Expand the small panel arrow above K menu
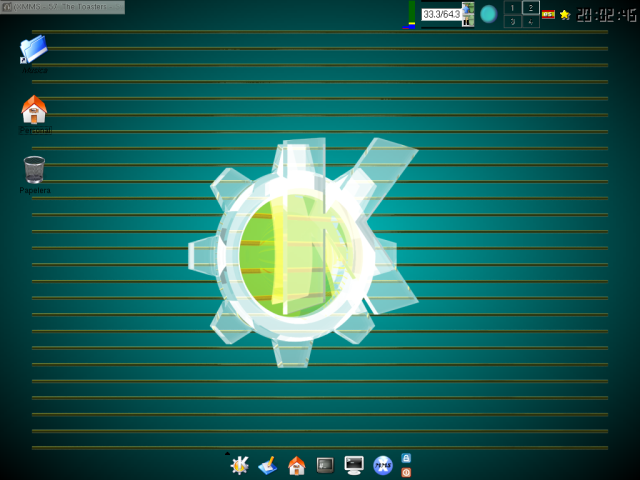 (x=227, y=453)
